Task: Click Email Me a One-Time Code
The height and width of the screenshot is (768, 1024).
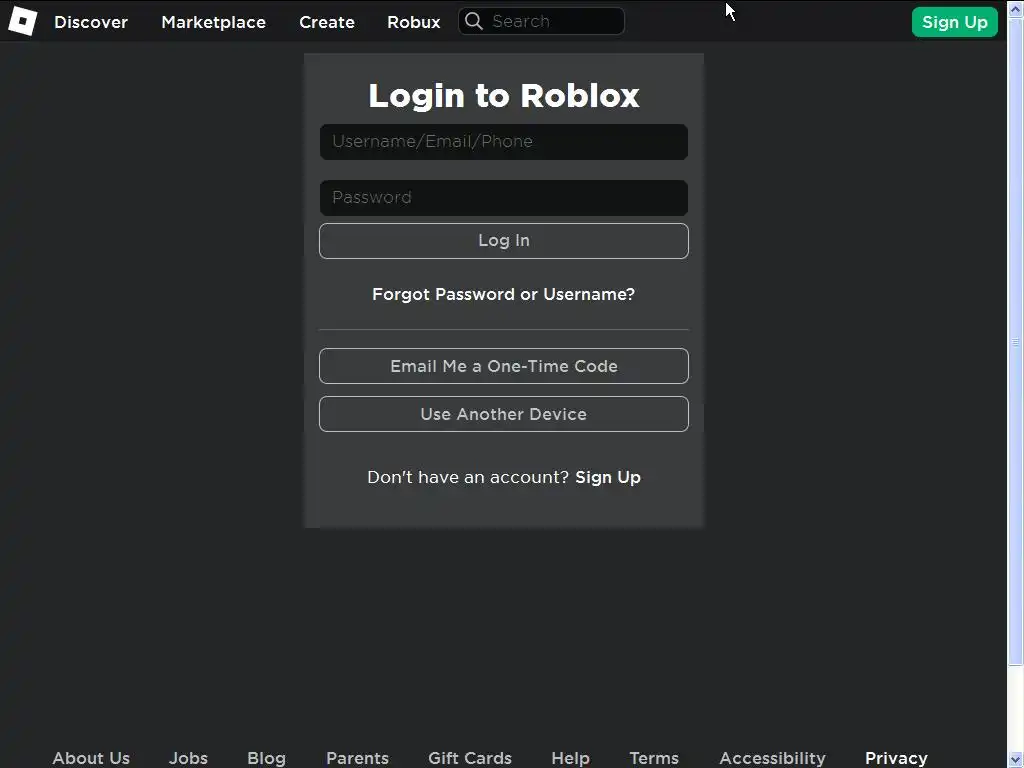Action: [504, 366]
